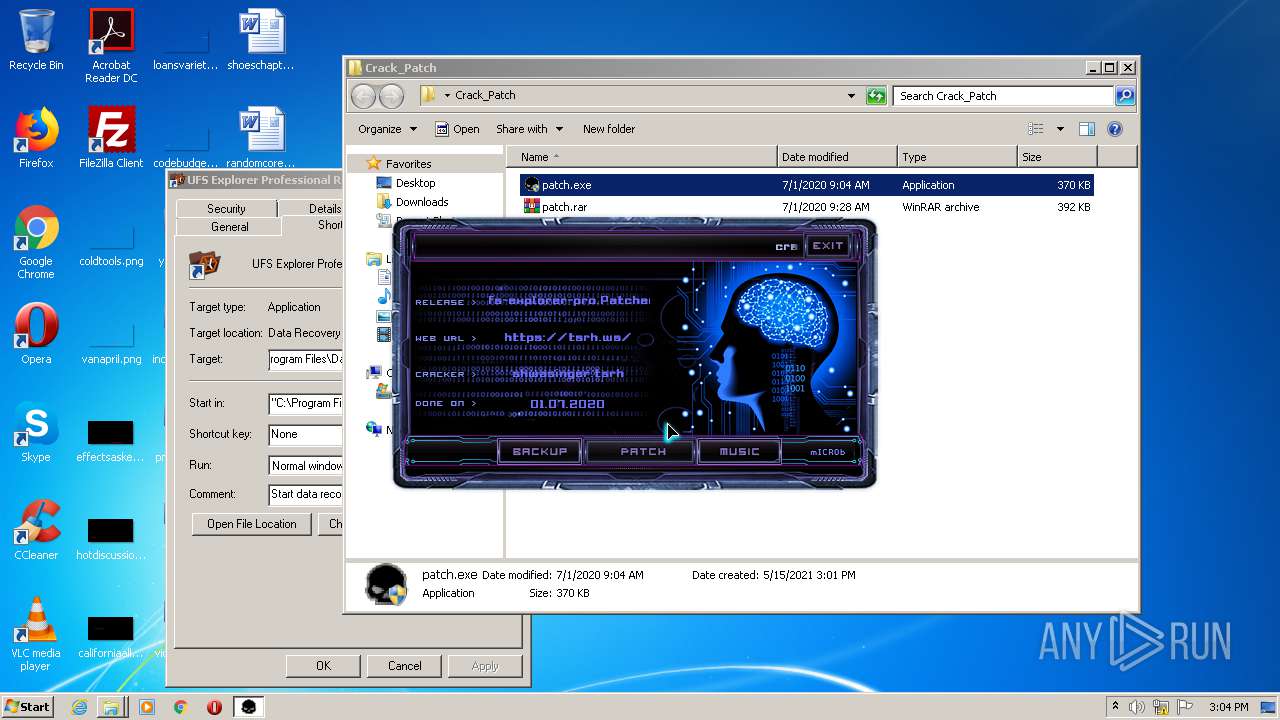Viewport: 1280px width, 720px height.
Task: Select californiaall file on desktop
Action: pos(111,636)
